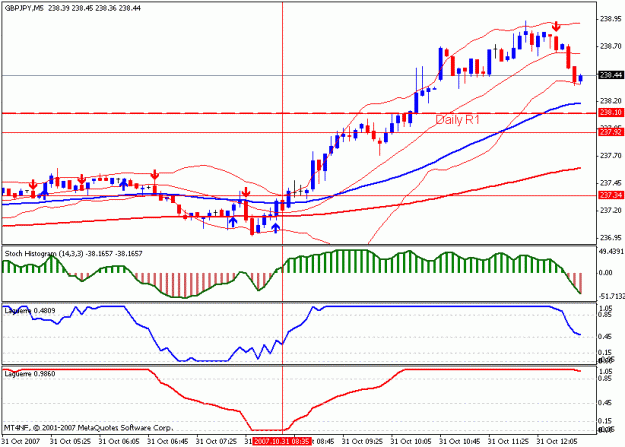Click the '31 Oct 06:45' time axis label
The height and width of the screenshot is (447, 625).
point(167,441)
